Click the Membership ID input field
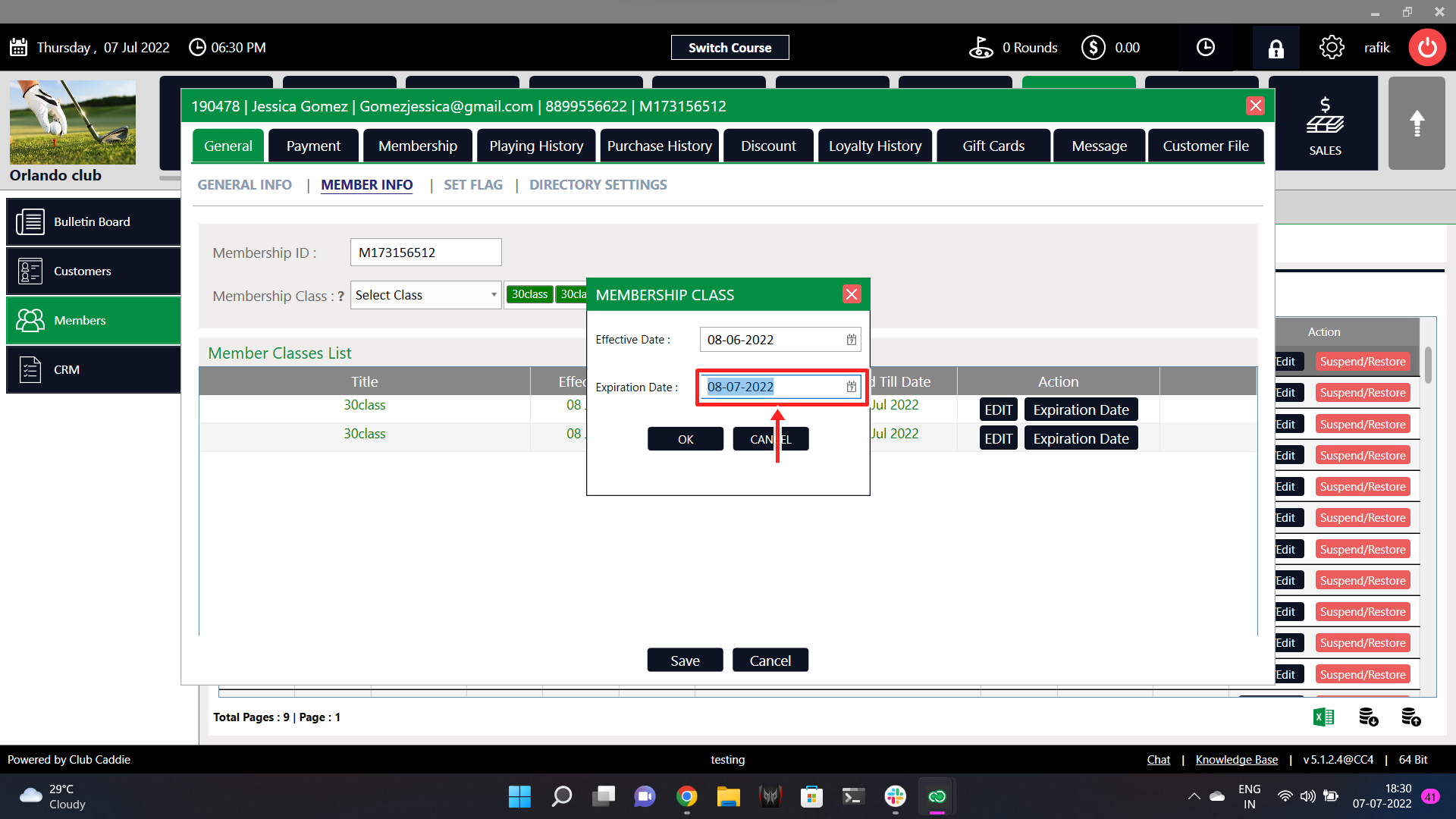 425,253
